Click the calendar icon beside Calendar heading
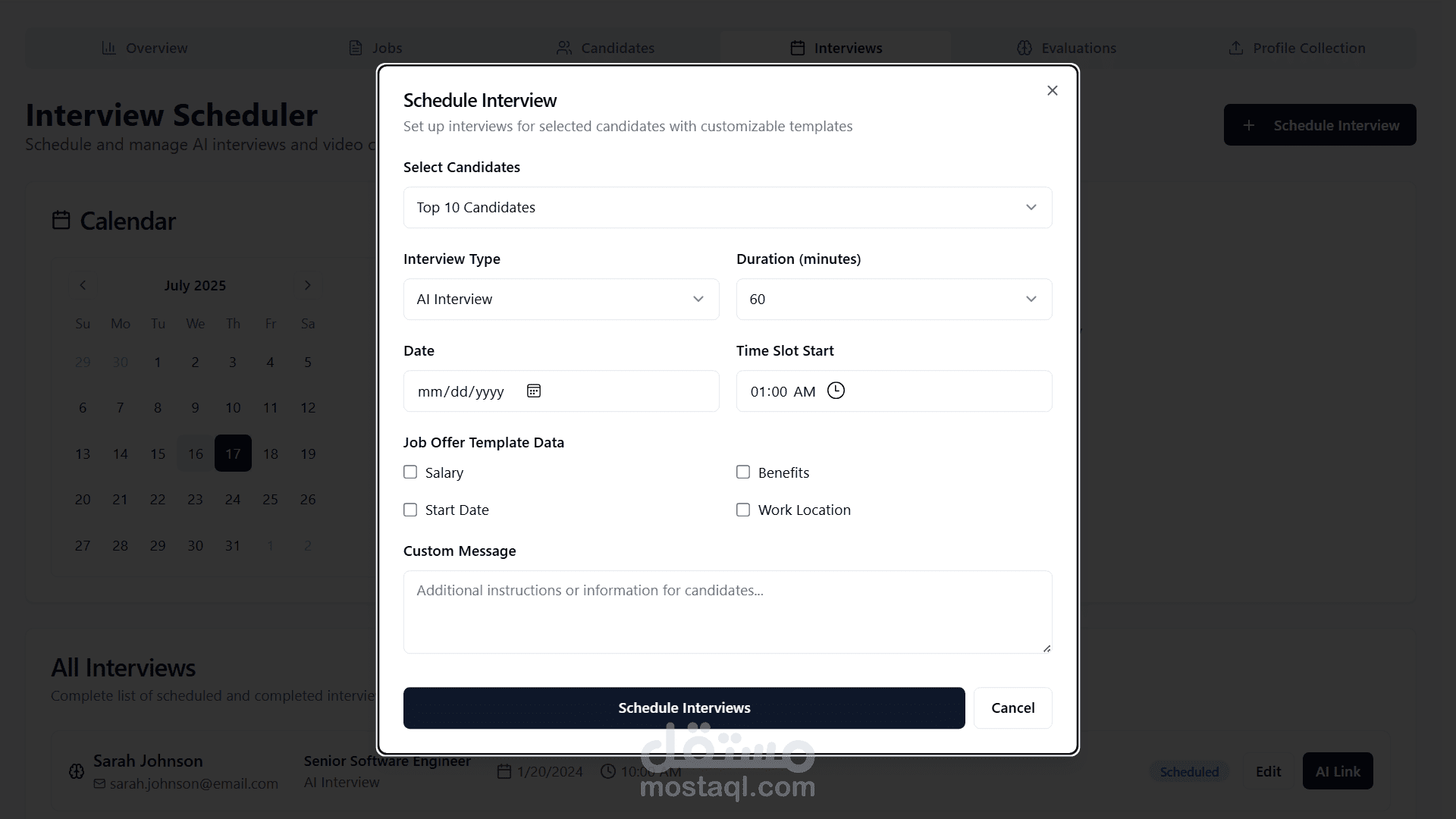Image resolution: width=1456 pixels, height=819 pixels. tap(61, 221)
